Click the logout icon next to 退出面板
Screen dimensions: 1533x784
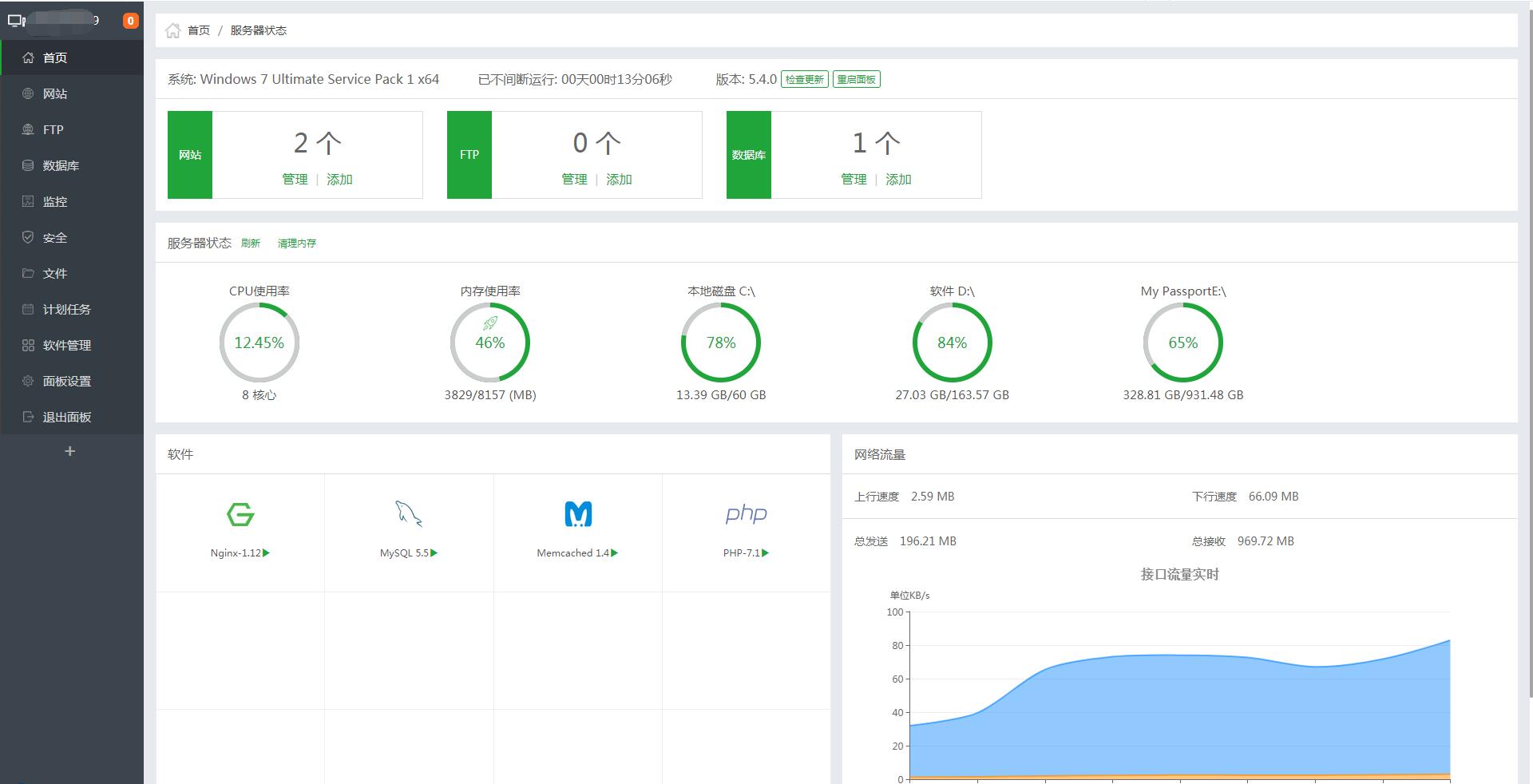click(x=28, y=417)
